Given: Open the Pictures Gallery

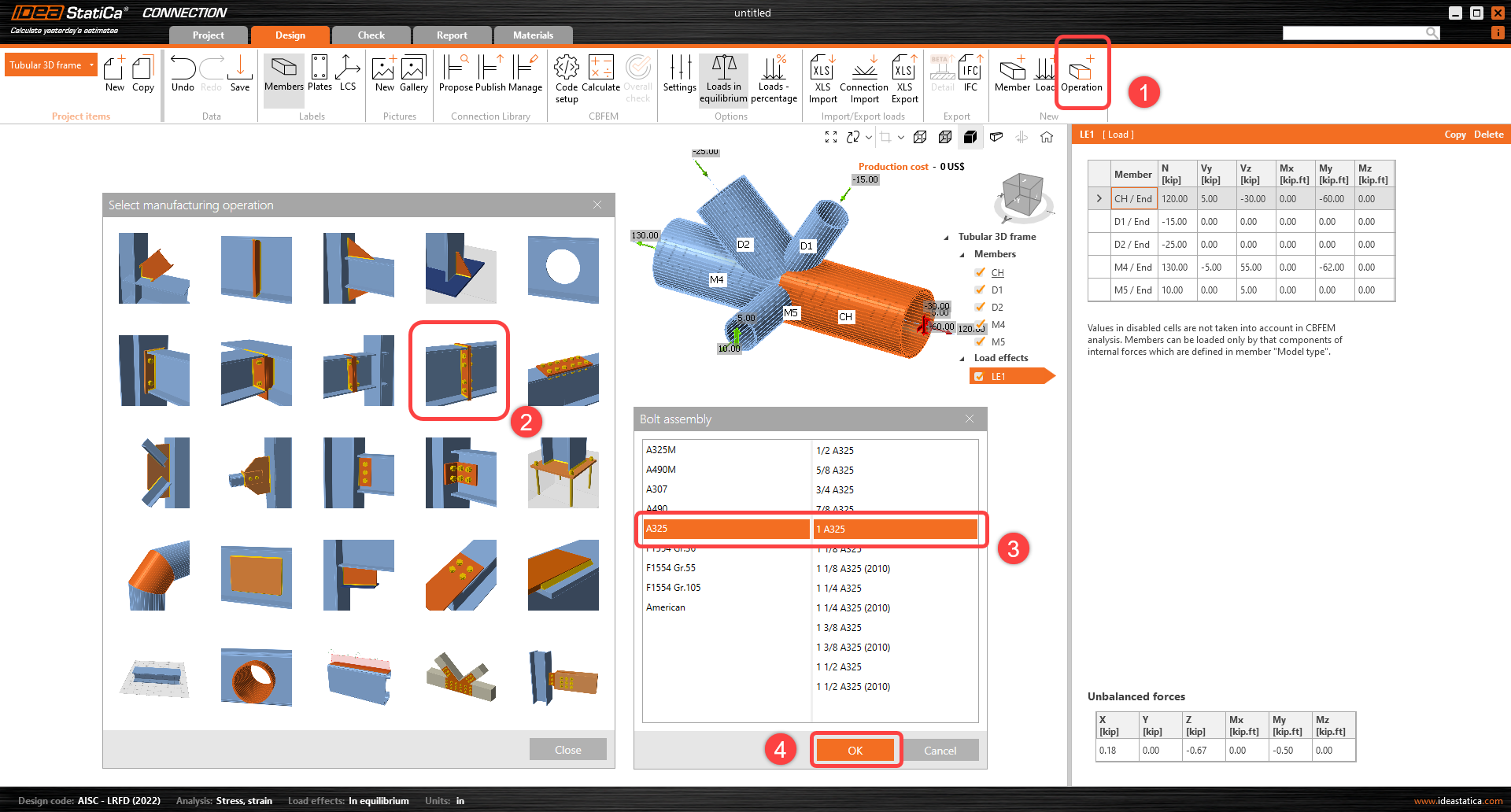Looking at the screenshot, I should coord(413,73).
